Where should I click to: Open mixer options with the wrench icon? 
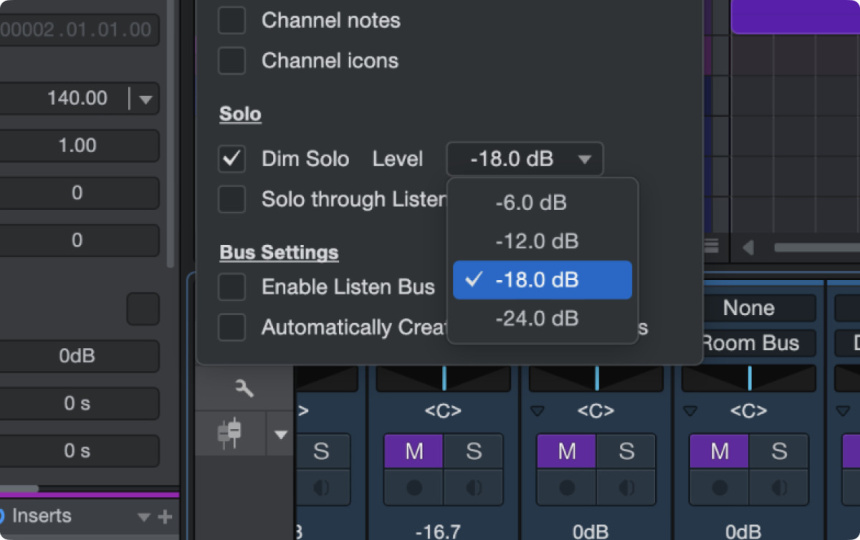click(x=244, y=388)
